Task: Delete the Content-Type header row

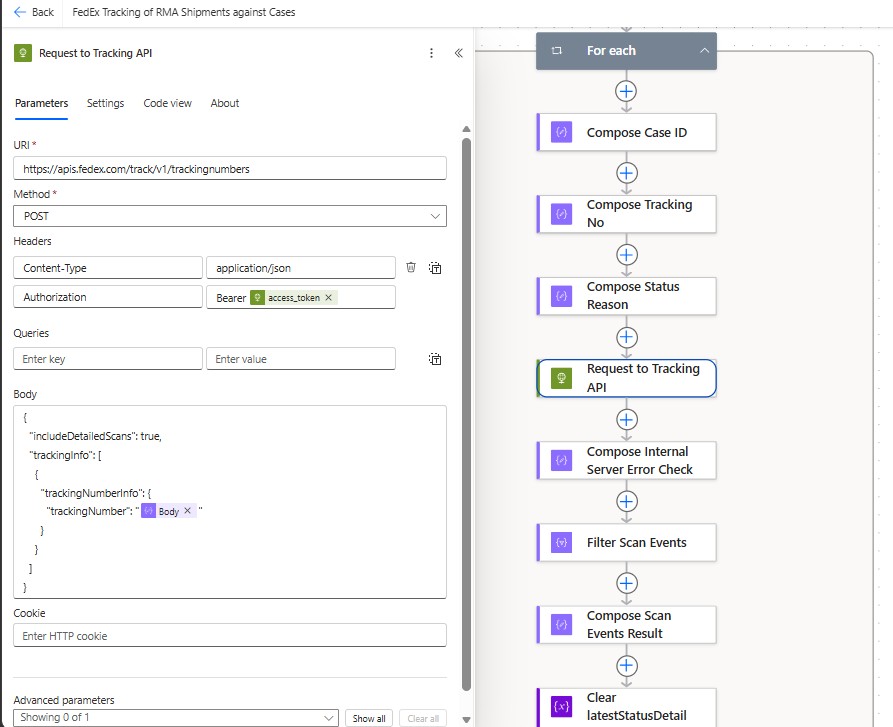Action: (411, 267)
